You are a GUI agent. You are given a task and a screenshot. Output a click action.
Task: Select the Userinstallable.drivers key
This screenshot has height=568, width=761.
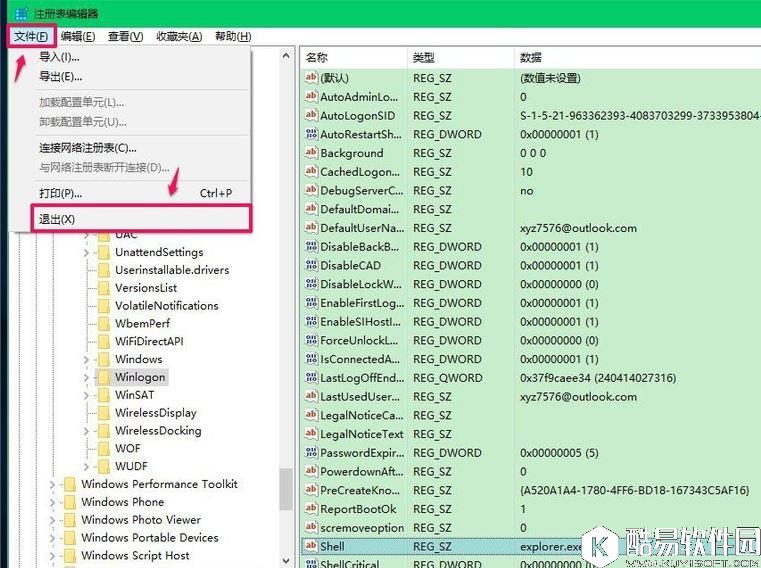pos(172,270)
